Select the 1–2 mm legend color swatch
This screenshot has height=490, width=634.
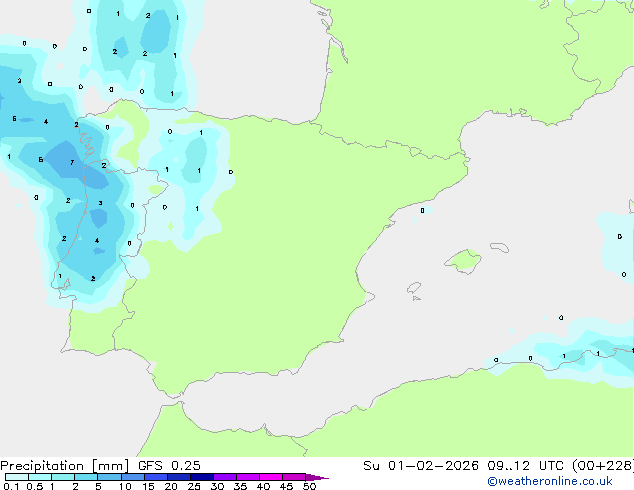click(63, 477)
